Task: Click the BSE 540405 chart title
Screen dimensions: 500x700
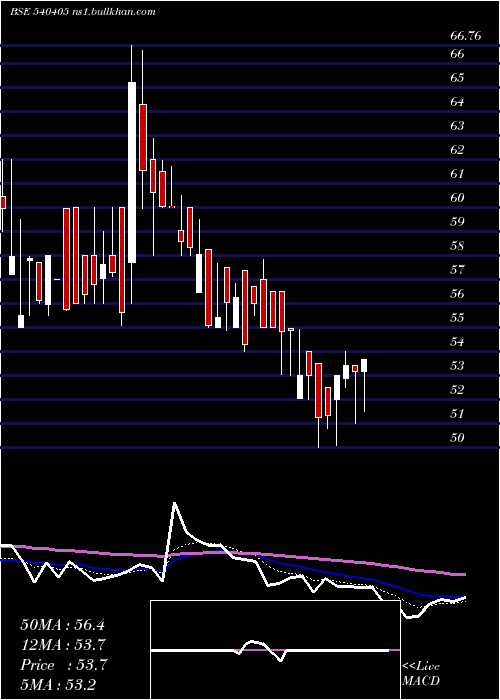Action: (x=83, y=12)
